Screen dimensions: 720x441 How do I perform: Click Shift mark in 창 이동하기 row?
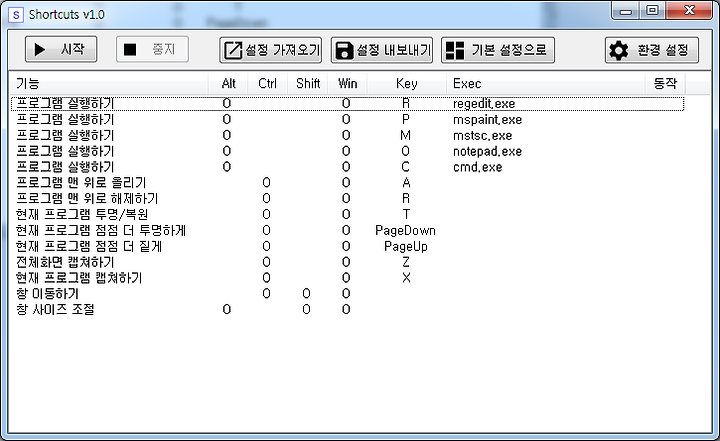(306, 294)
